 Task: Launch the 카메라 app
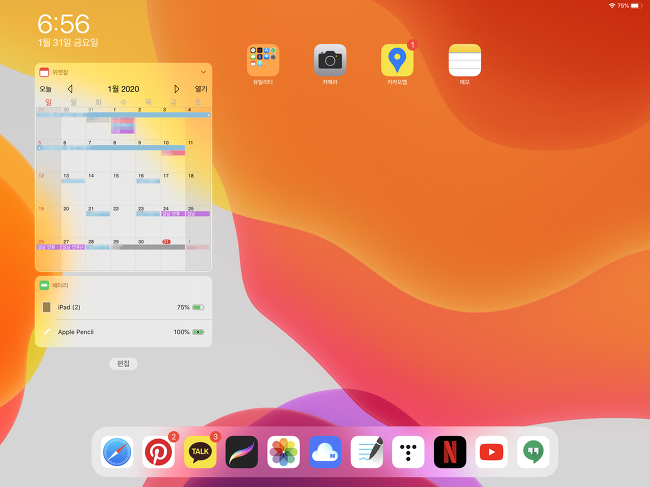tap(330, 60)
